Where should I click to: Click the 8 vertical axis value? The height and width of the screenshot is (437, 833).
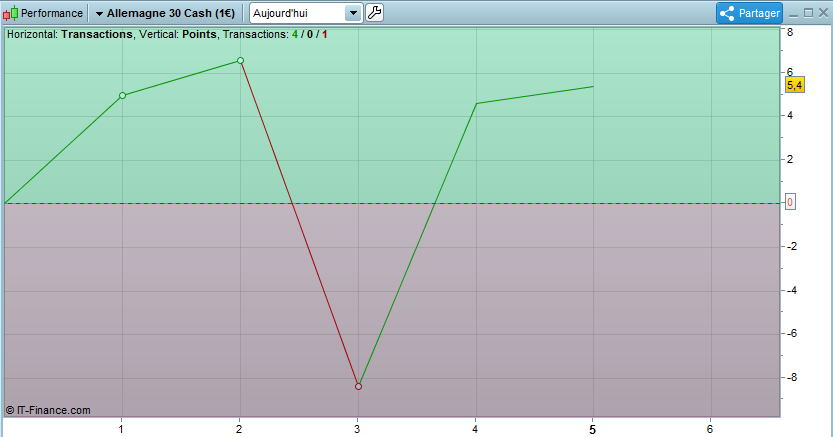point(790,32)
